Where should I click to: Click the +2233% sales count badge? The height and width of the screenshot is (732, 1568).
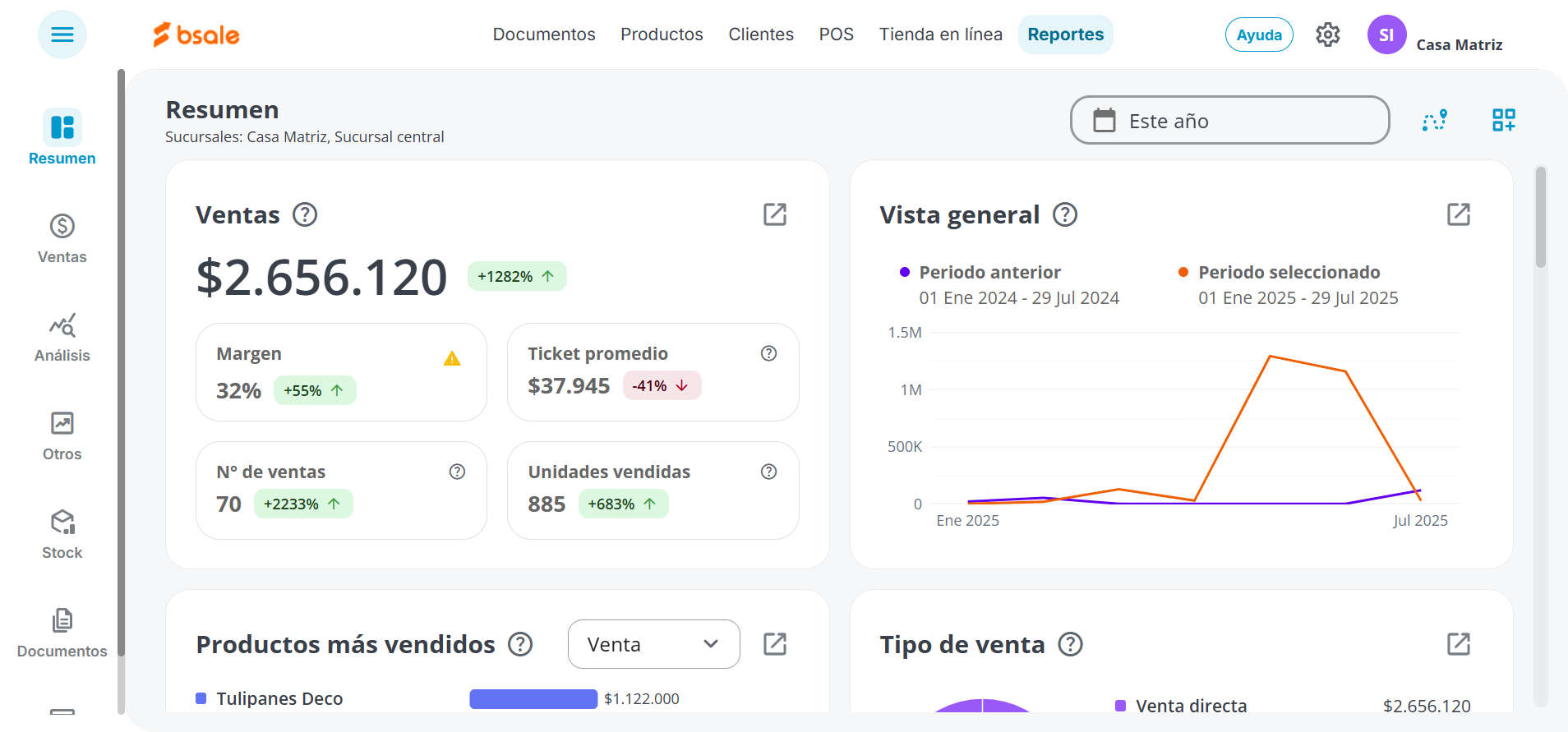tap(303, 504)
